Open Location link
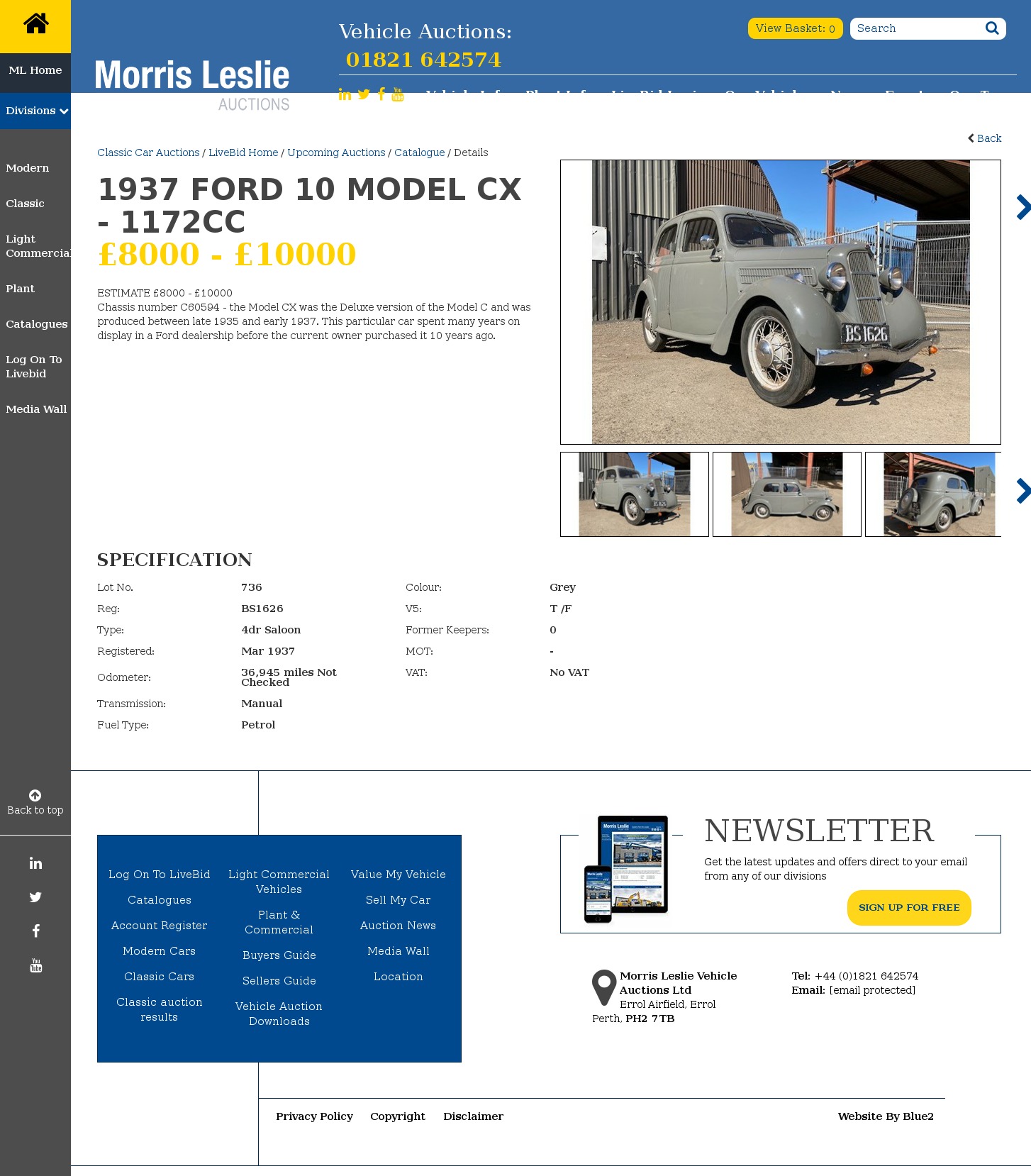The width and height of the screenshot is (1031, 1176). [399, 977]
